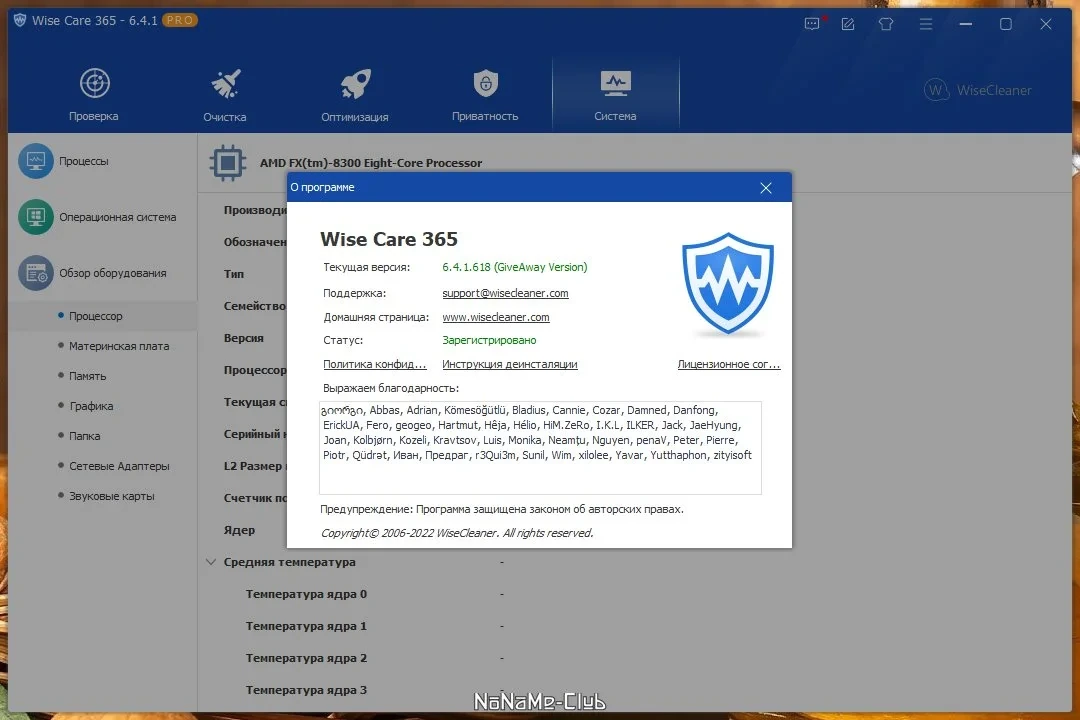Switch to the Очистка cleaner tab
This screenshot has height=720, width=1080.
pyautogui.click(x=225, y=94)
